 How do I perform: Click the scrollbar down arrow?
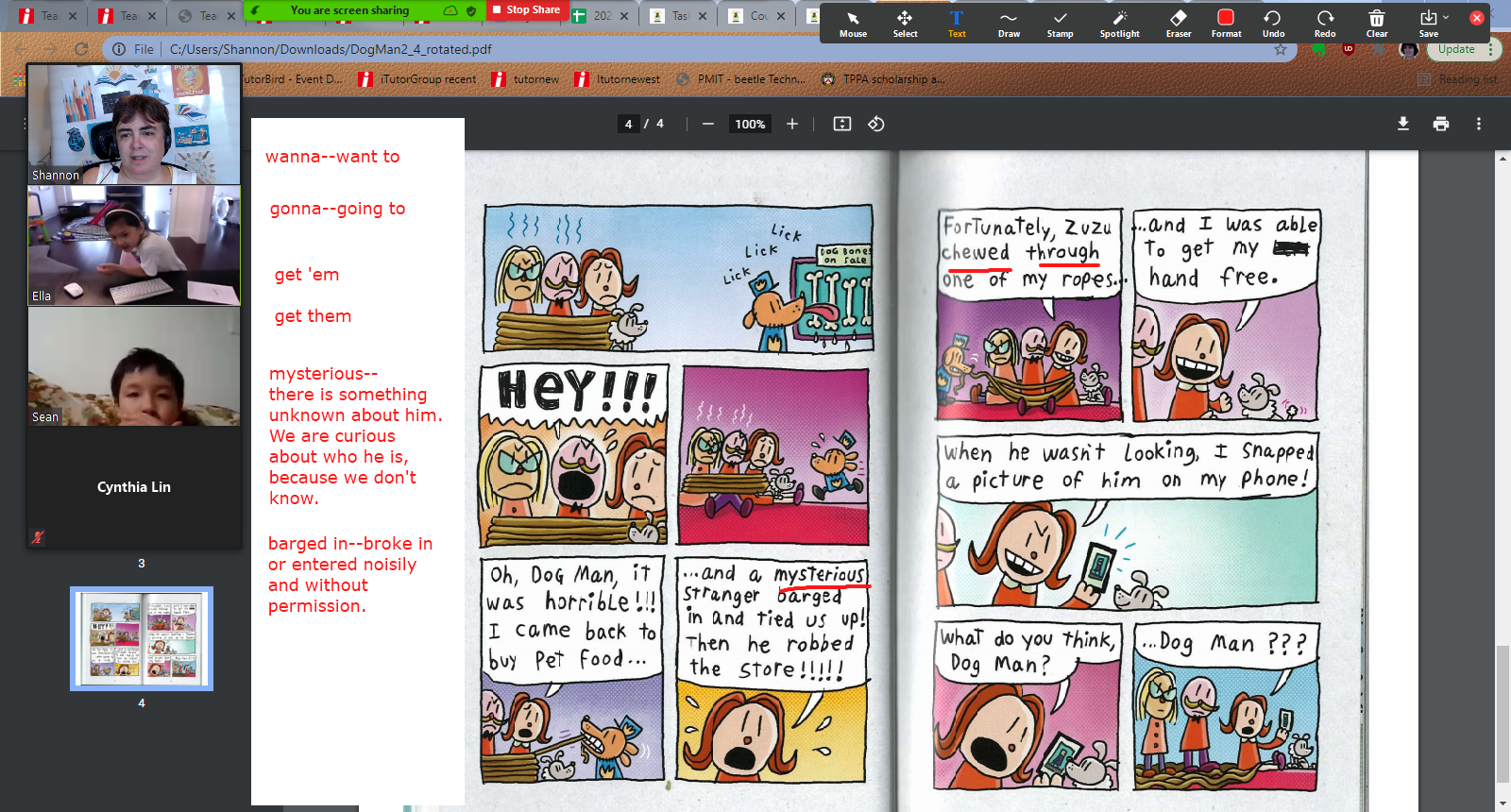tap(1503, 804)
